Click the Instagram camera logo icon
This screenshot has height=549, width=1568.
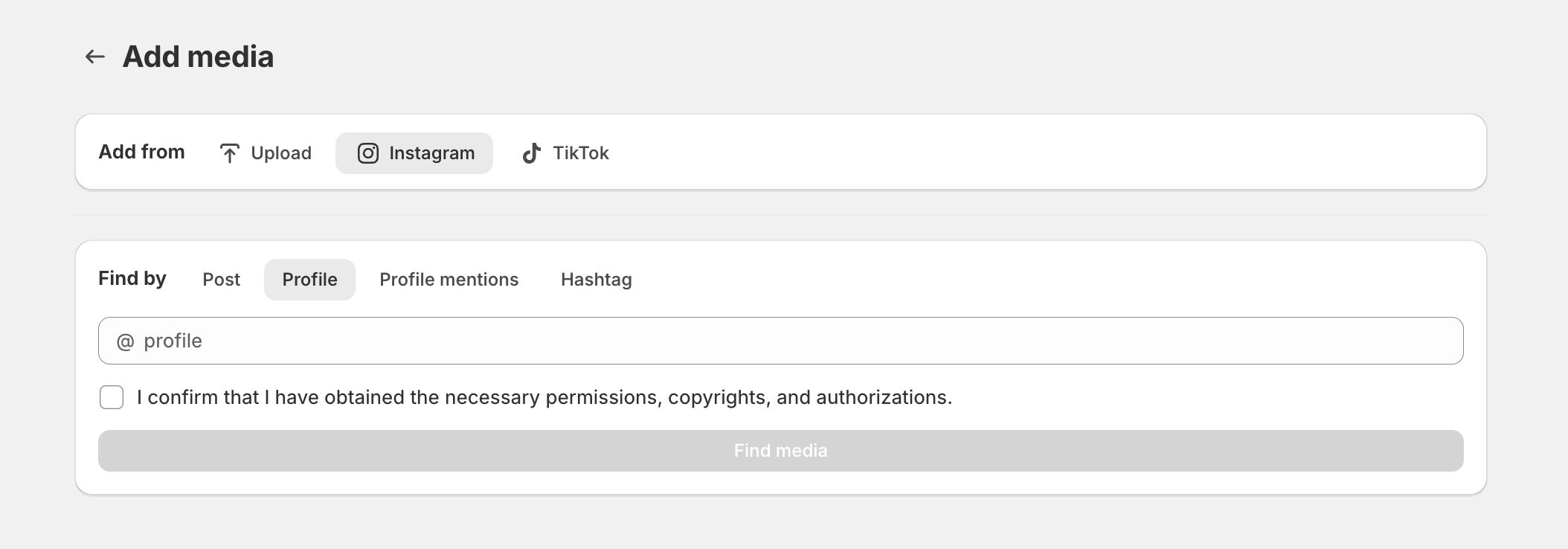point(368,153)
